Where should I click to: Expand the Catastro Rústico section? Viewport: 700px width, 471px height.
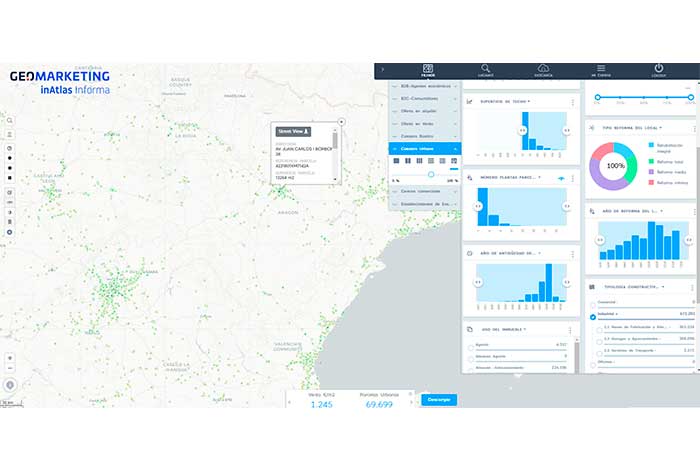click(x=425, y=136)
